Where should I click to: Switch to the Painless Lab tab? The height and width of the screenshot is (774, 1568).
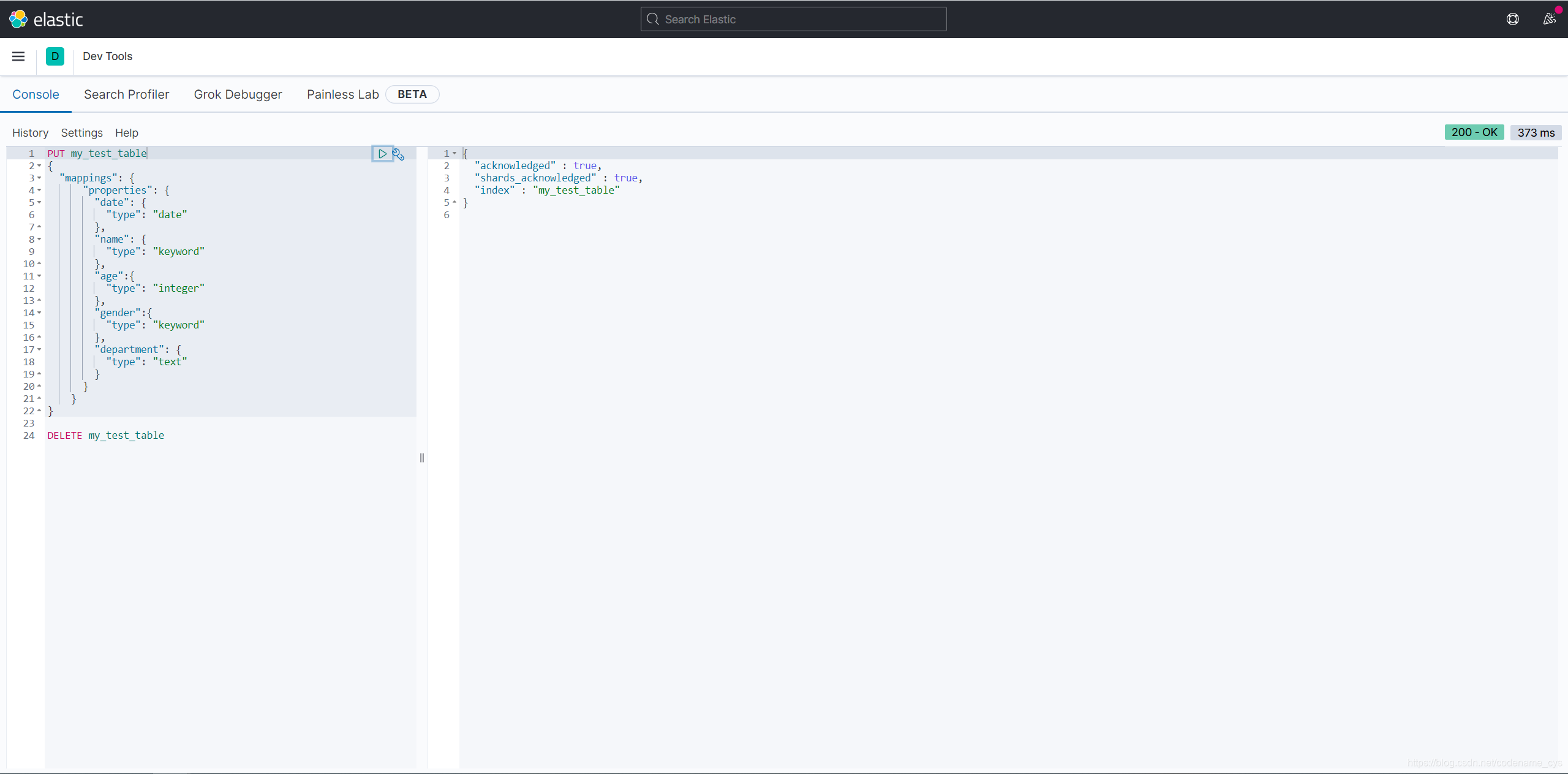[343, 94]
